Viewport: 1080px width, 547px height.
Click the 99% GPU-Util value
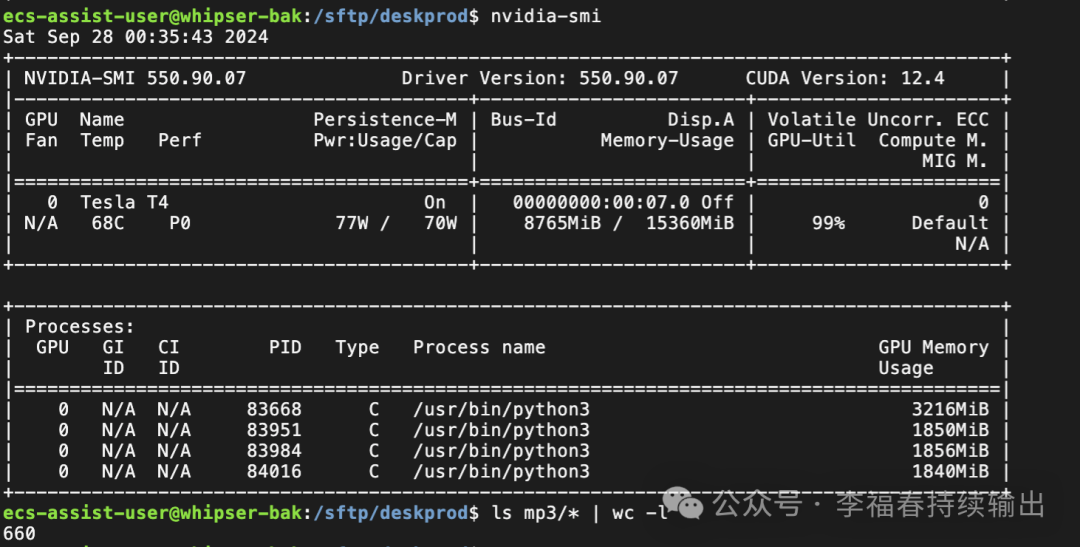(829, 223)
